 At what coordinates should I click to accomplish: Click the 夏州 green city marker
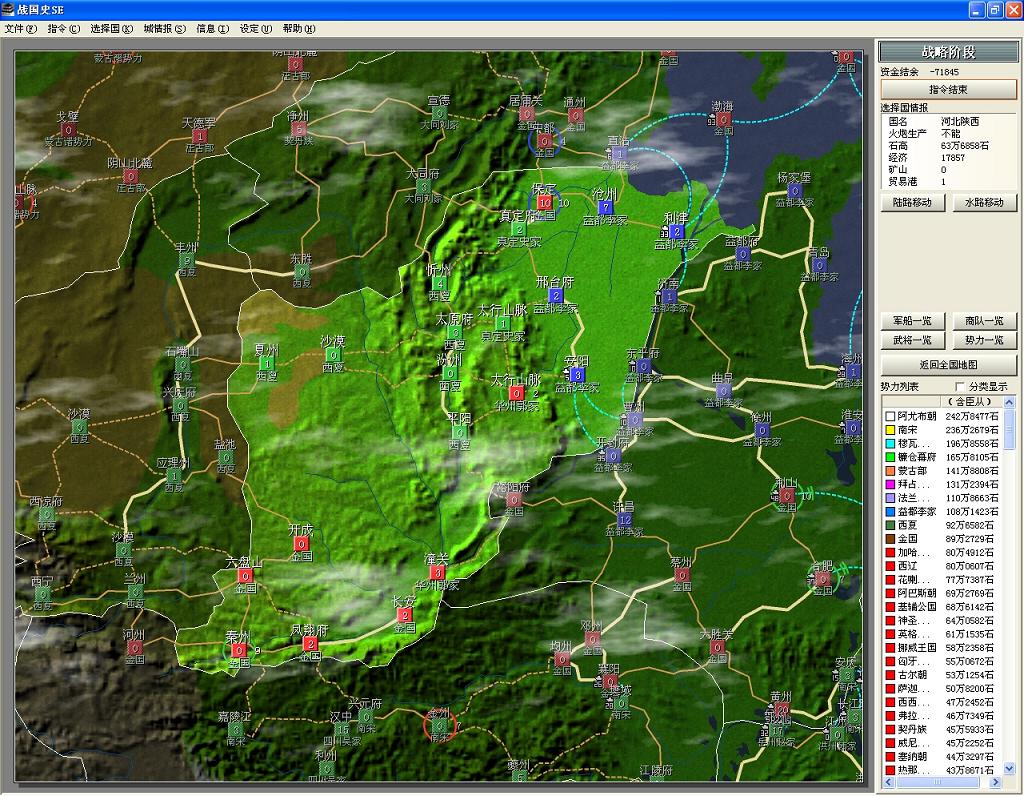[266, 364]
